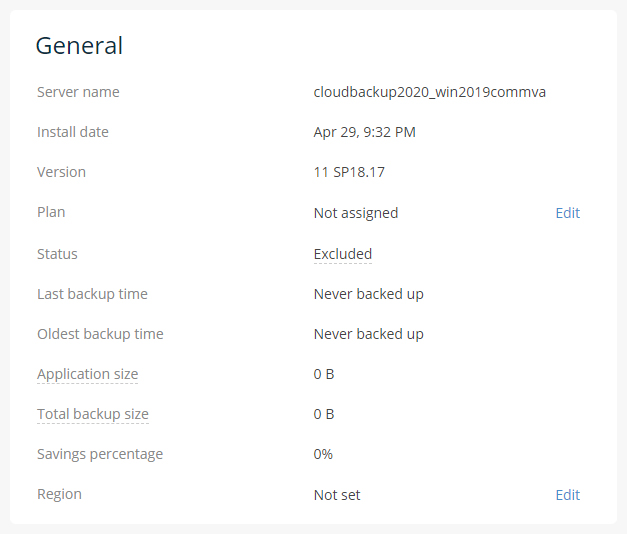This screenshot has width=627, height=534.
Task: Click the Last backup time value
Action: tap(368, 294)
